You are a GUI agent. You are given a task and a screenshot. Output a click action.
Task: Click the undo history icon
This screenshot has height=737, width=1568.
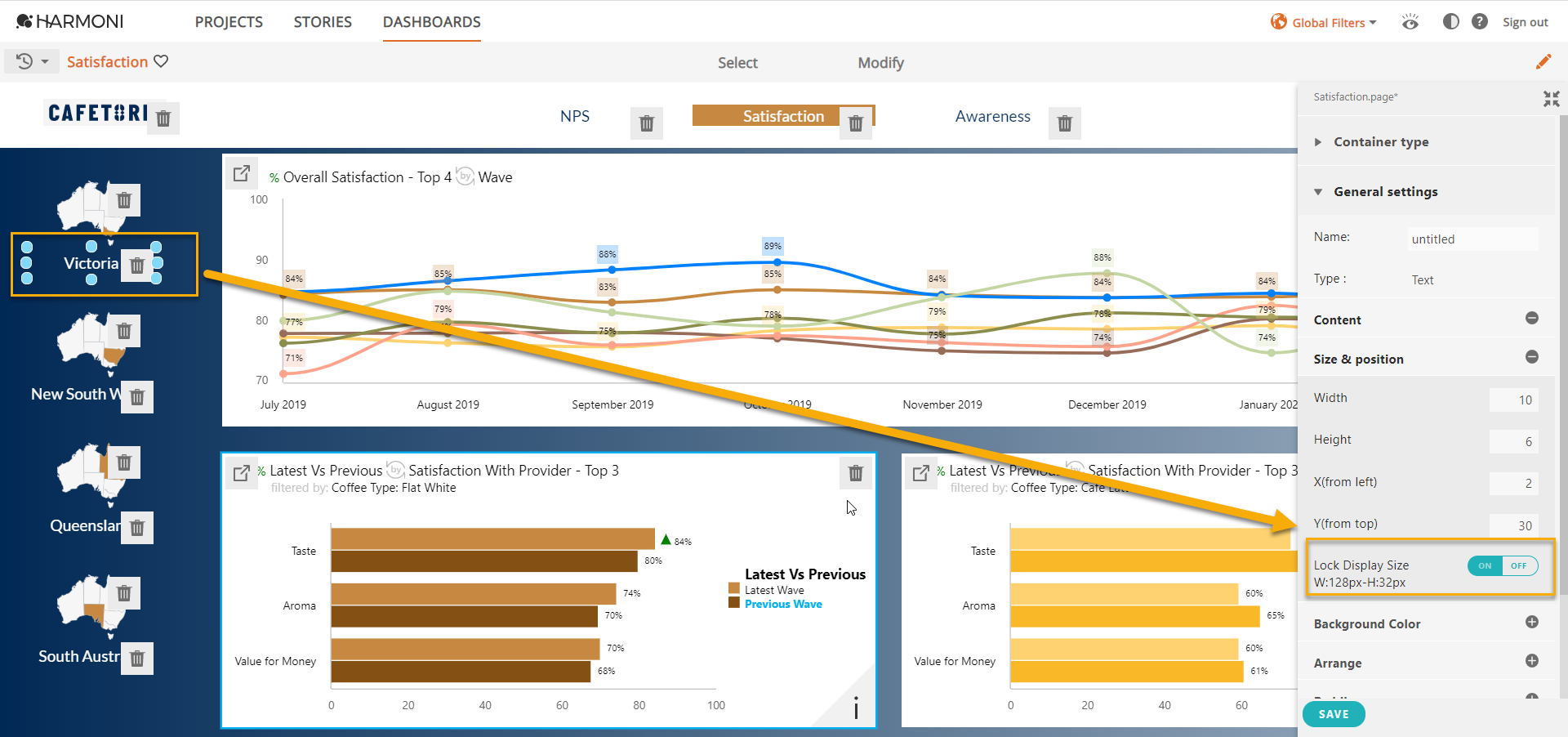click(24, 61)
